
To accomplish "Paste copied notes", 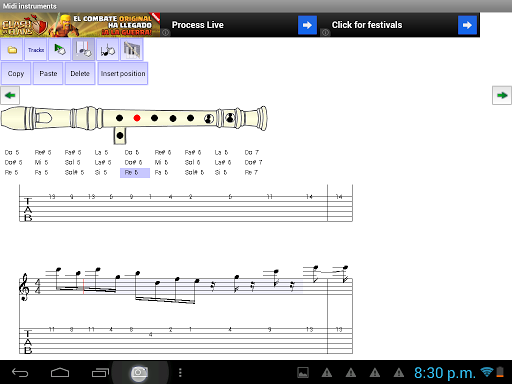I will [48, 74].
